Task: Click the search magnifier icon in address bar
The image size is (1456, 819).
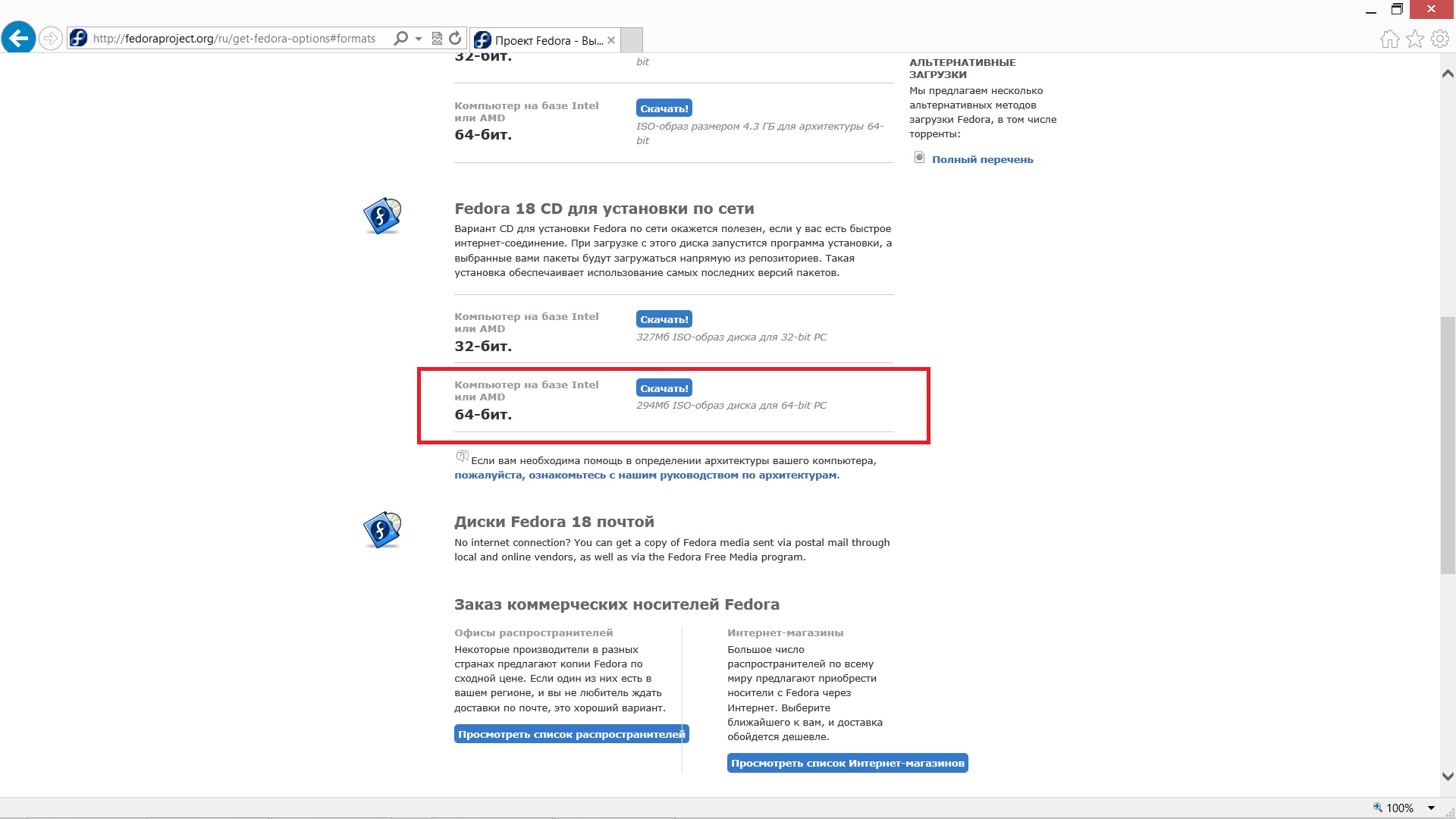Action: (400, 38)
